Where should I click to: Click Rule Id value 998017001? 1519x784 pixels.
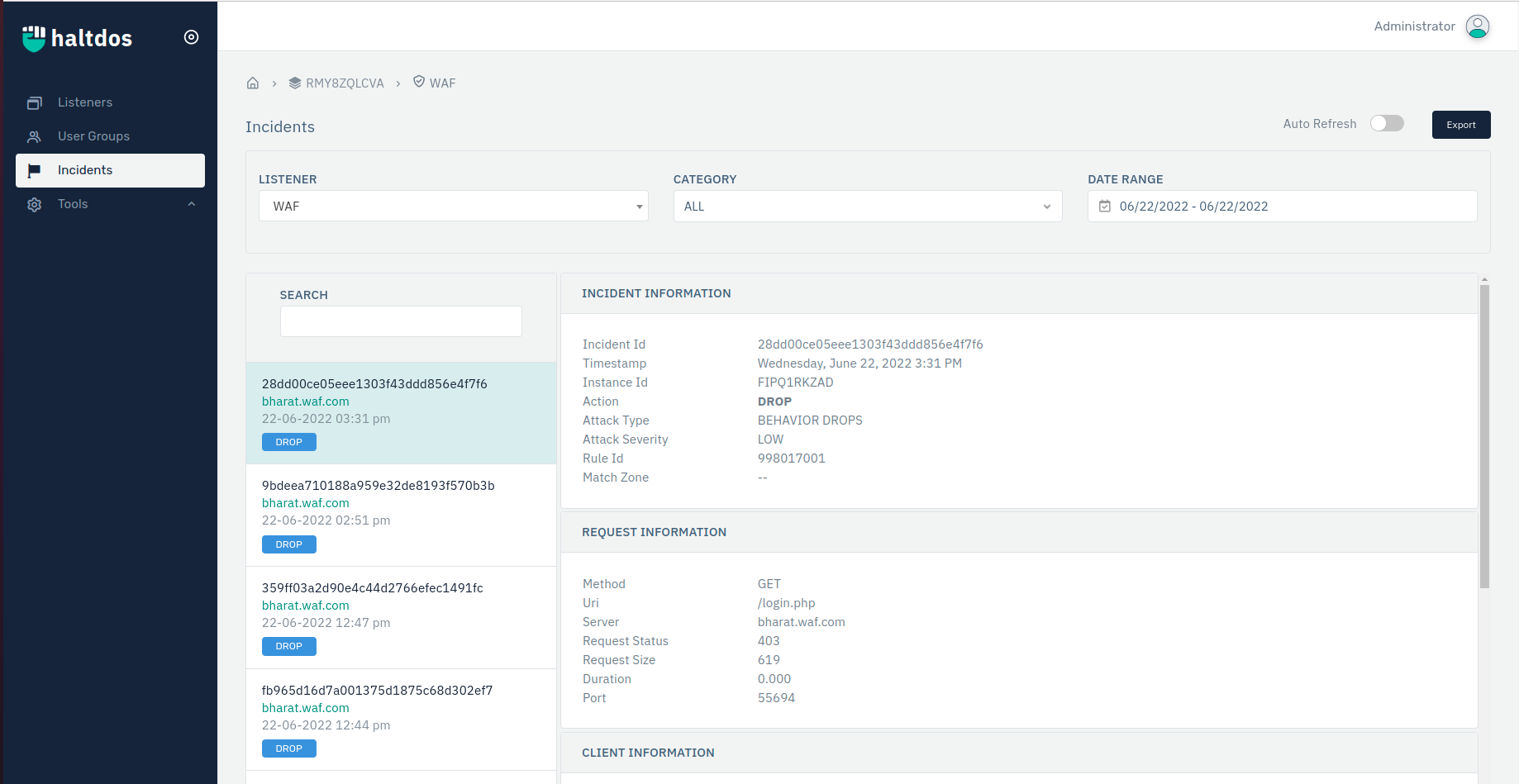[x=791, y=459]
